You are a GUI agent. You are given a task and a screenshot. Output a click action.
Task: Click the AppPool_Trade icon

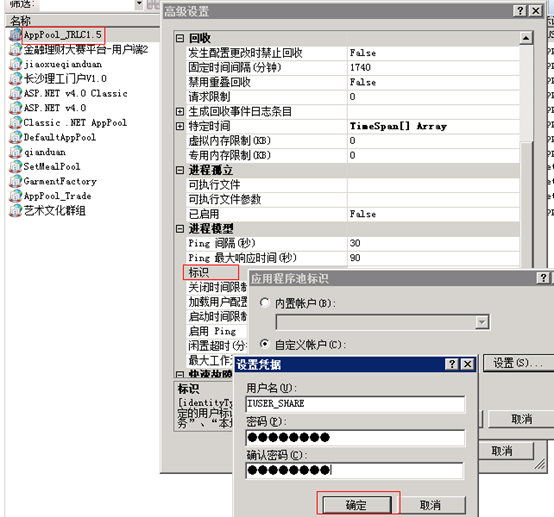[15, 196]
